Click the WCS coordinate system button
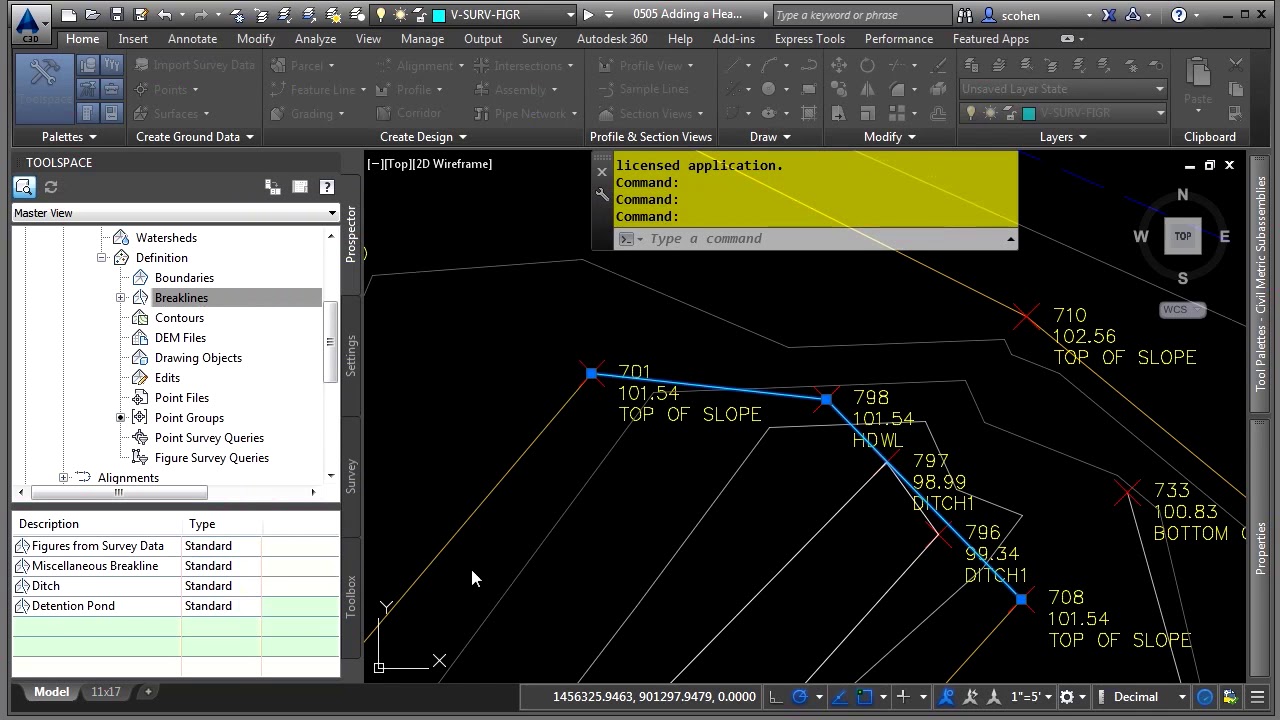Image resolution: width=1280 pixels, height=720 pixels. click(x=1182, y=310)
